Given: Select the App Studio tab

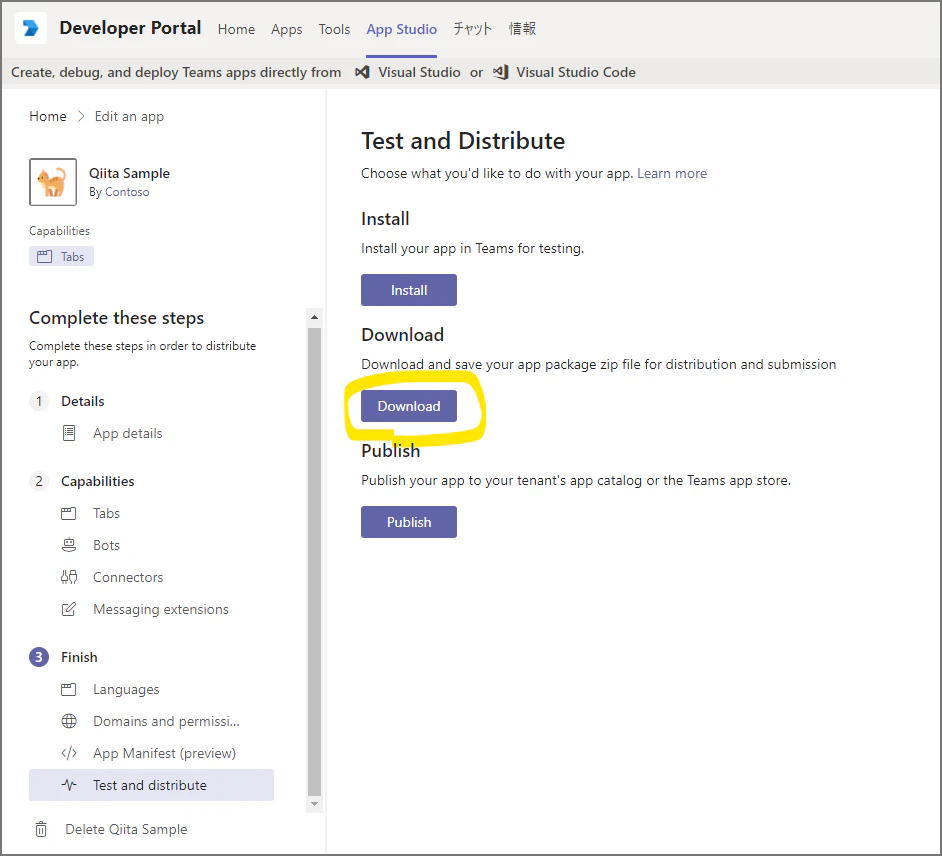Looking at the screenshot, I should (x=401, y=29).
